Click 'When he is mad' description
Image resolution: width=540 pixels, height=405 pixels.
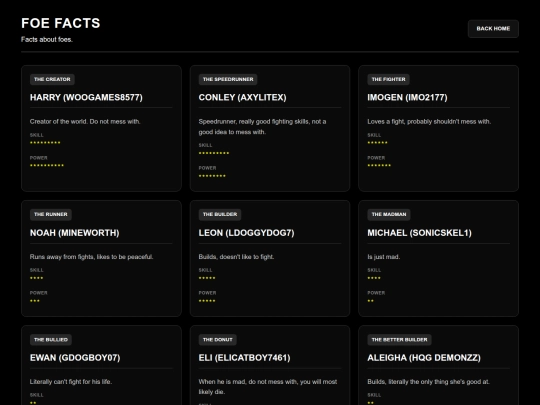point(268,387)
